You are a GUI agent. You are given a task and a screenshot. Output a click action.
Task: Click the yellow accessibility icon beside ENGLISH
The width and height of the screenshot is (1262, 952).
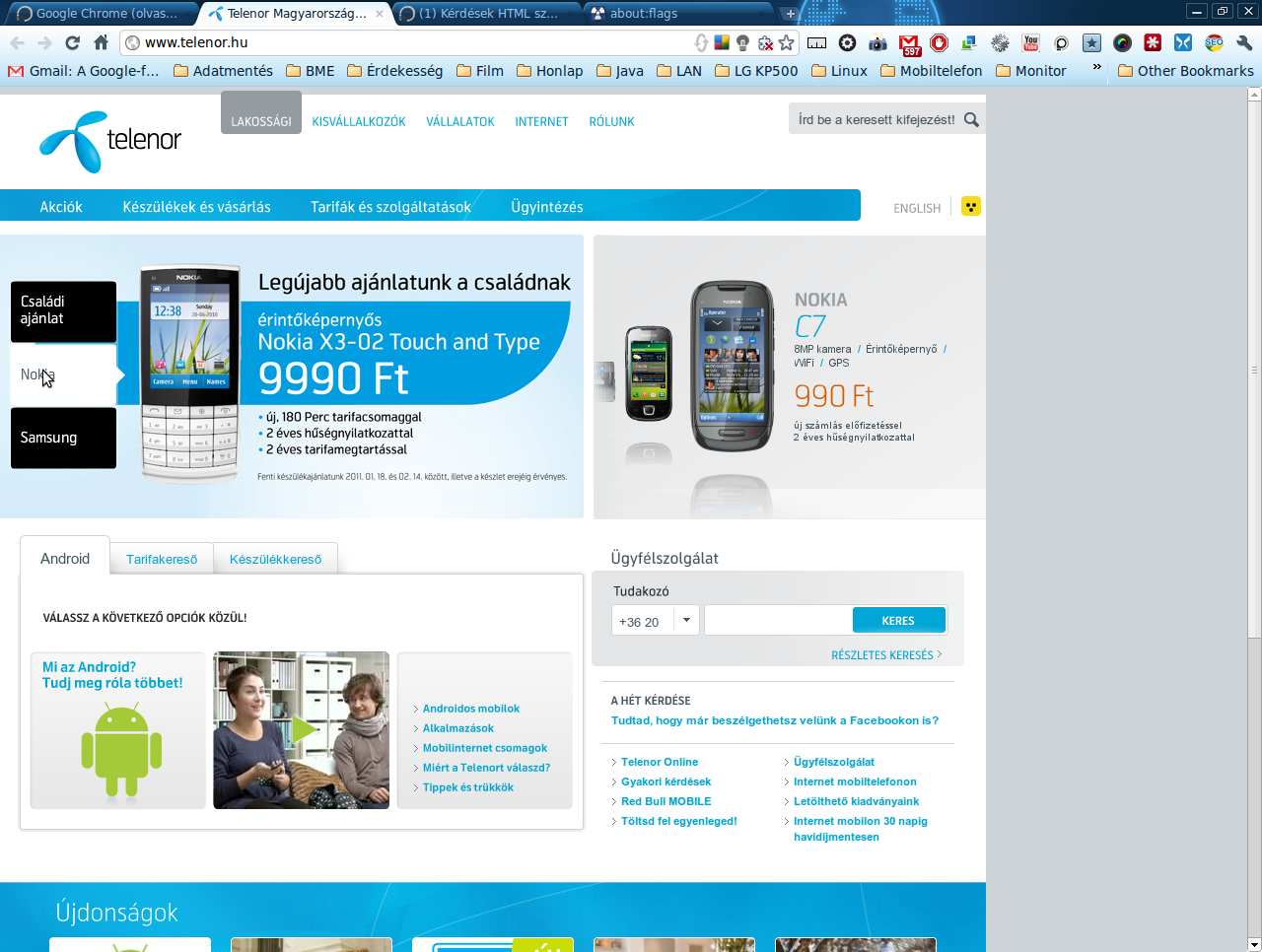coord(971,207)
